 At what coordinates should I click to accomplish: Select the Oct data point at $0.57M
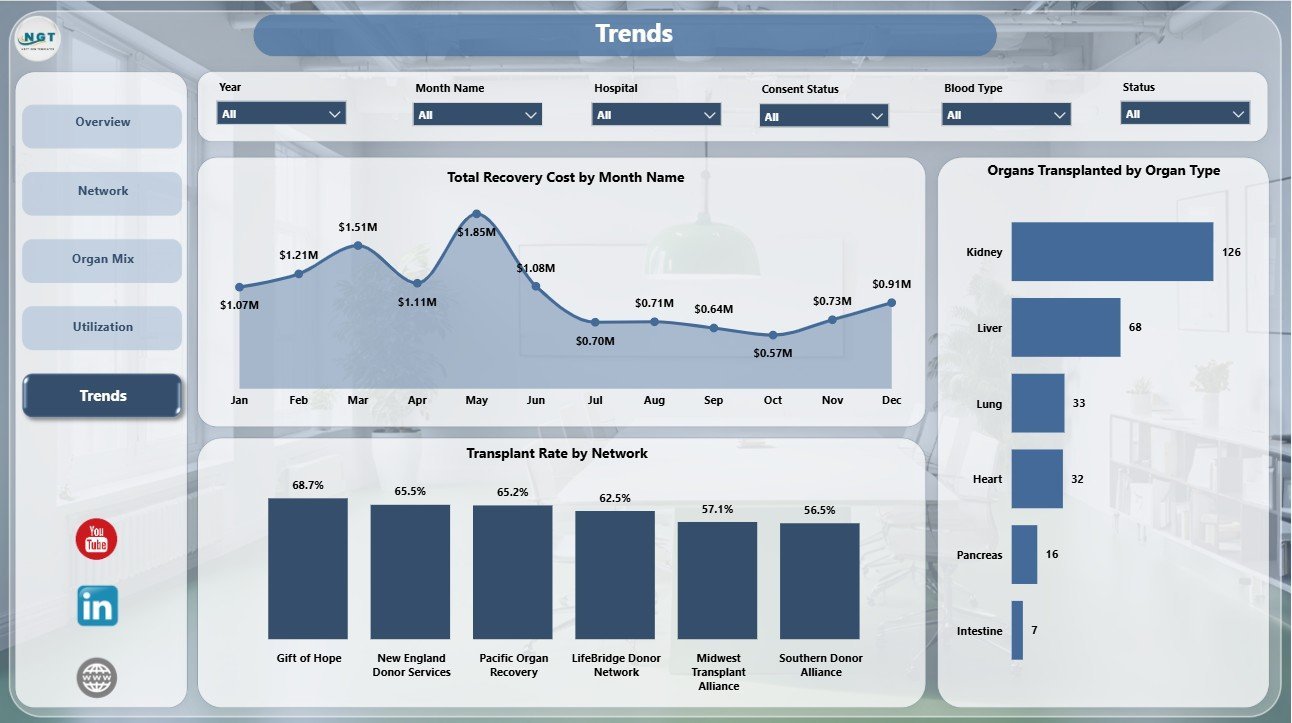coord(773,335)
